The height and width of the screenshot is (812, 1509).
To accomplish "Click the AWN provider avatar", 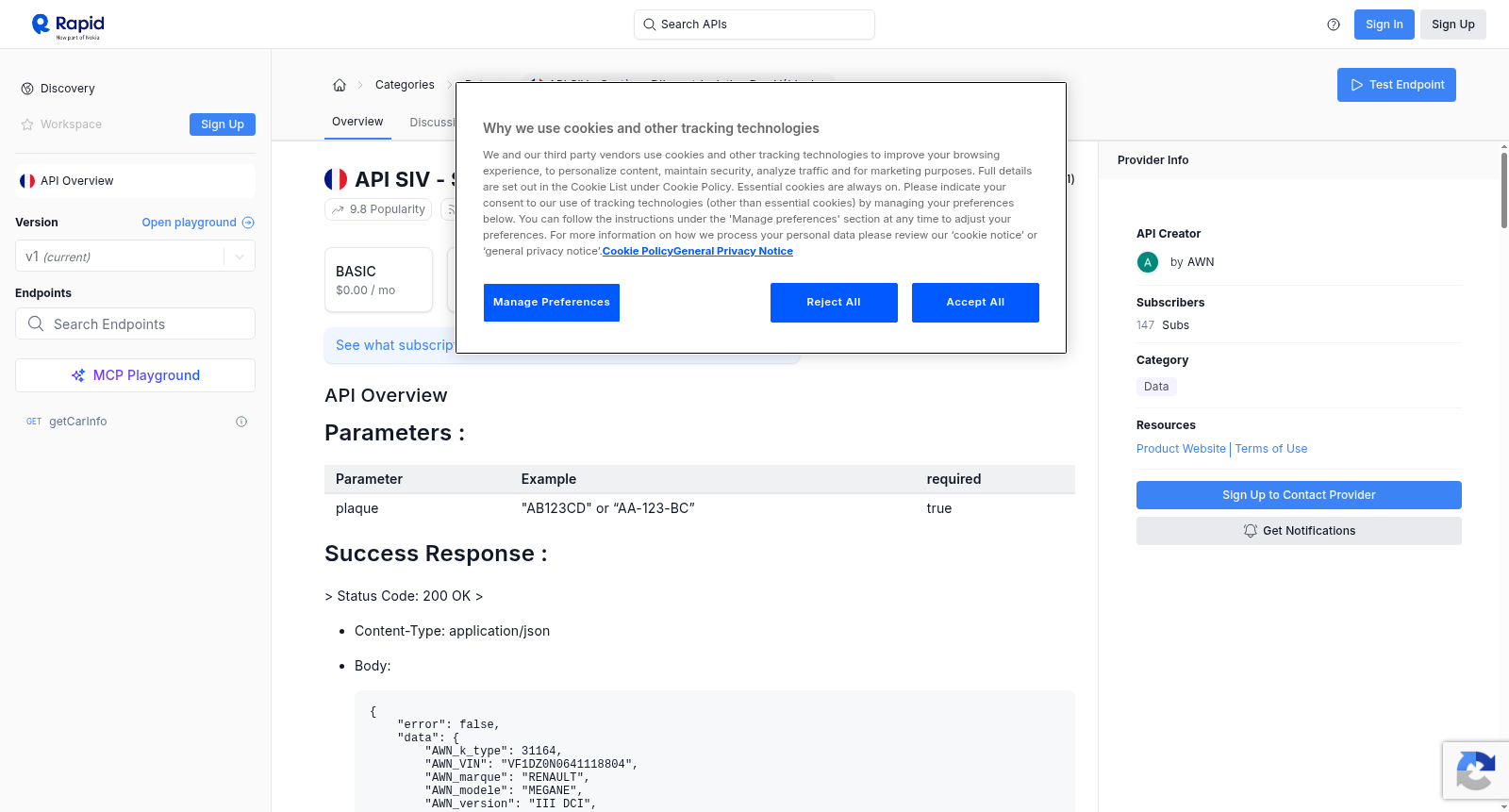I will pyautogui.click(x=1148, y=262).
